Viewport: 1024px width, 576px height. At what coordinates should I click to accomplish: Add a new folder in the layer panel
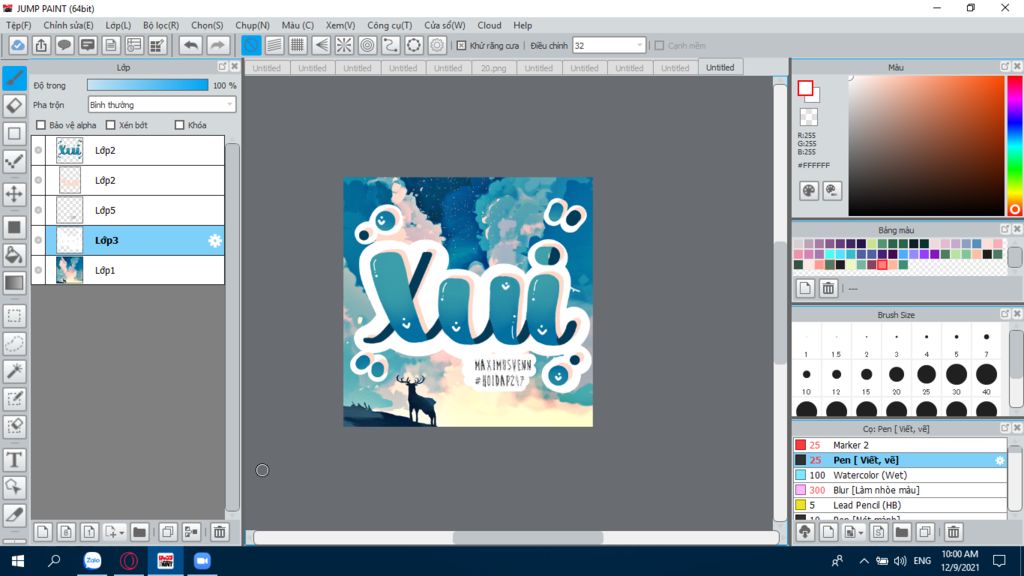pos(139,532)
